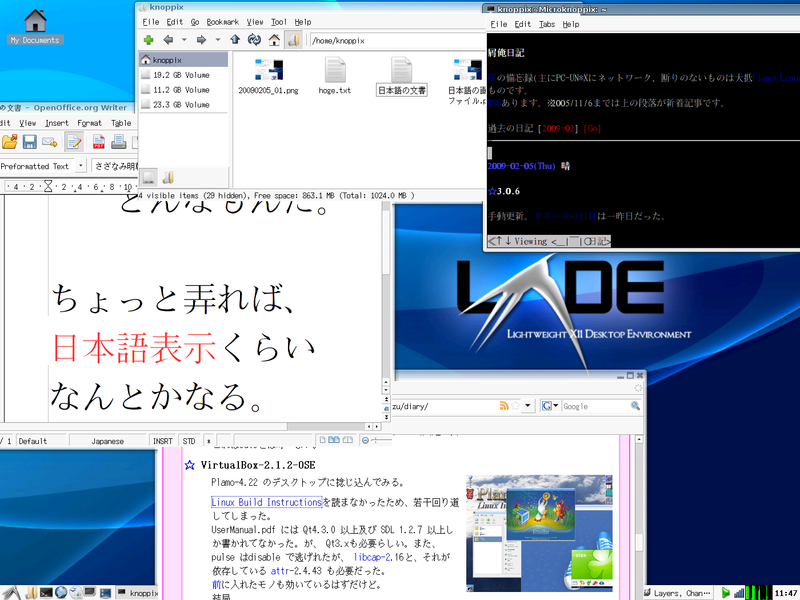The height and width of the screenshot is (600, 800).
Task: Click the folder icon next to the path bar
Action: point(293,40)
